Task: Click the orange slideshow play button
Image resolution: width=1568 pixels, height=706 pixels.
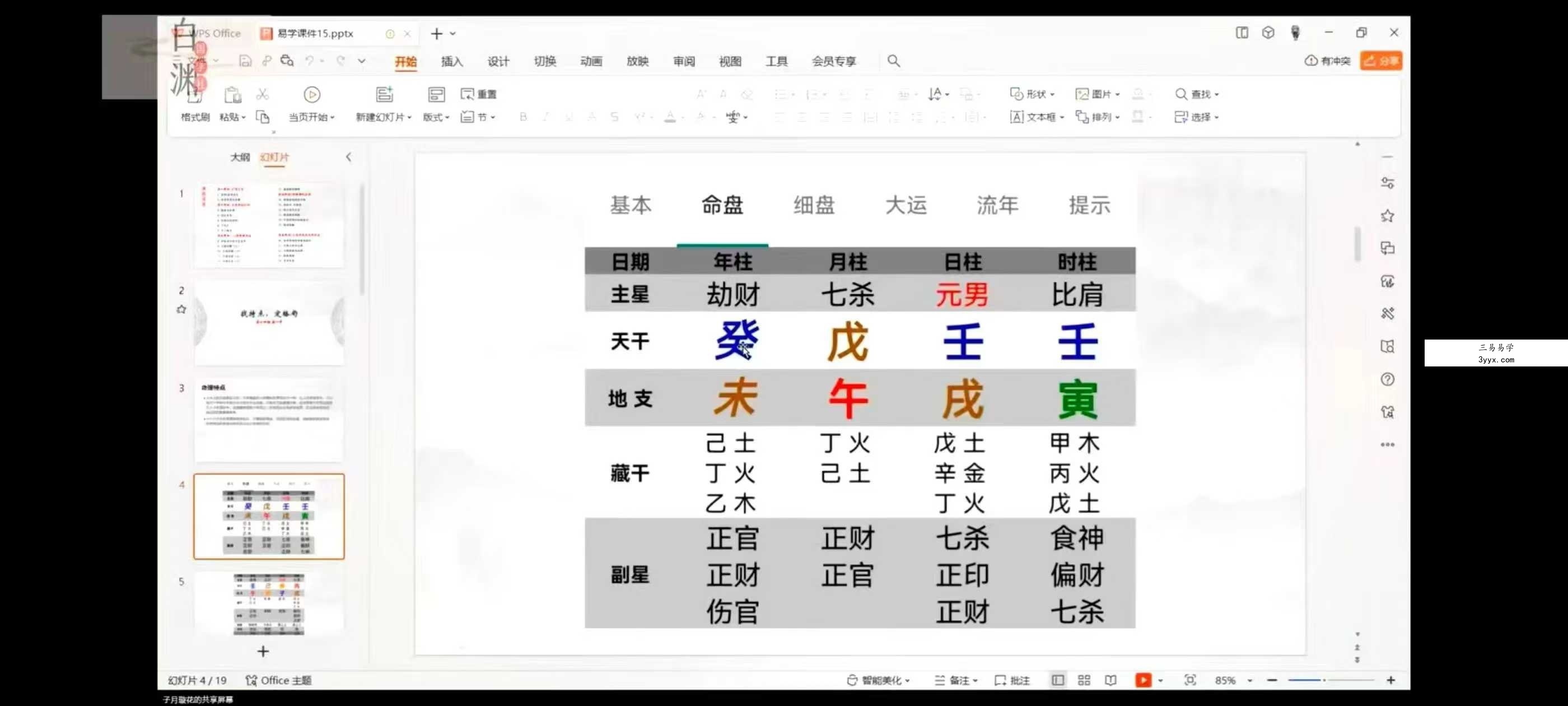Action: click(x=1143, y=680)
